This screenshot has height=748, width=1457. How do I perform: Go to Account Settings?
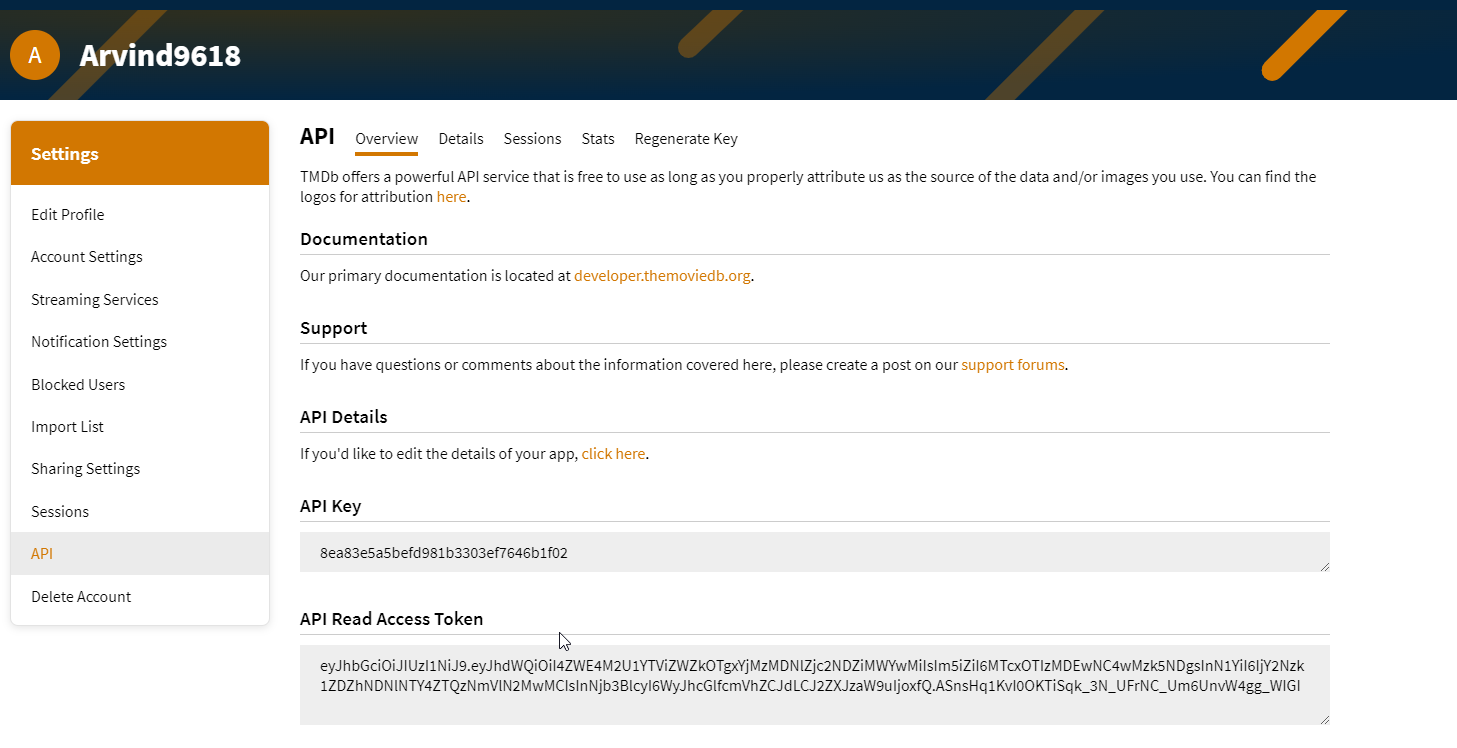pyautogui.click(x=87, y=257)
